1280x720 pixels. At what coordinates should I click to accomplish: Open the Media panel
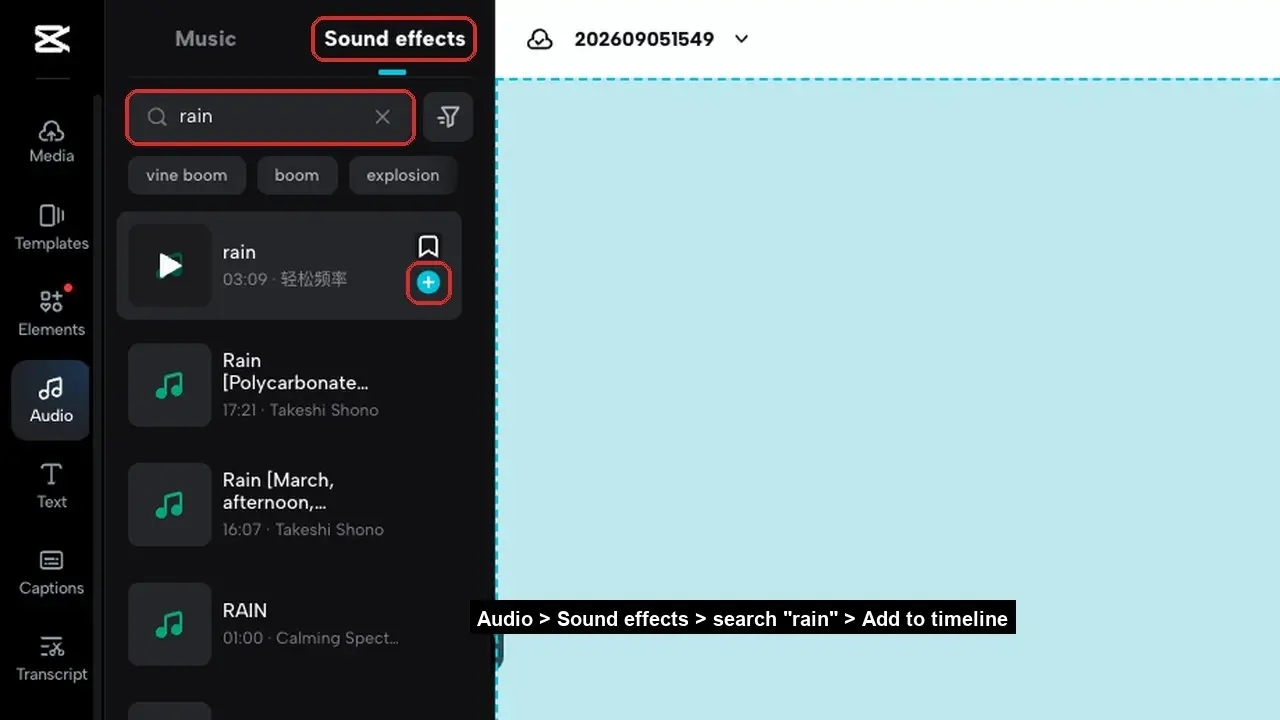[x=51, y=142]
